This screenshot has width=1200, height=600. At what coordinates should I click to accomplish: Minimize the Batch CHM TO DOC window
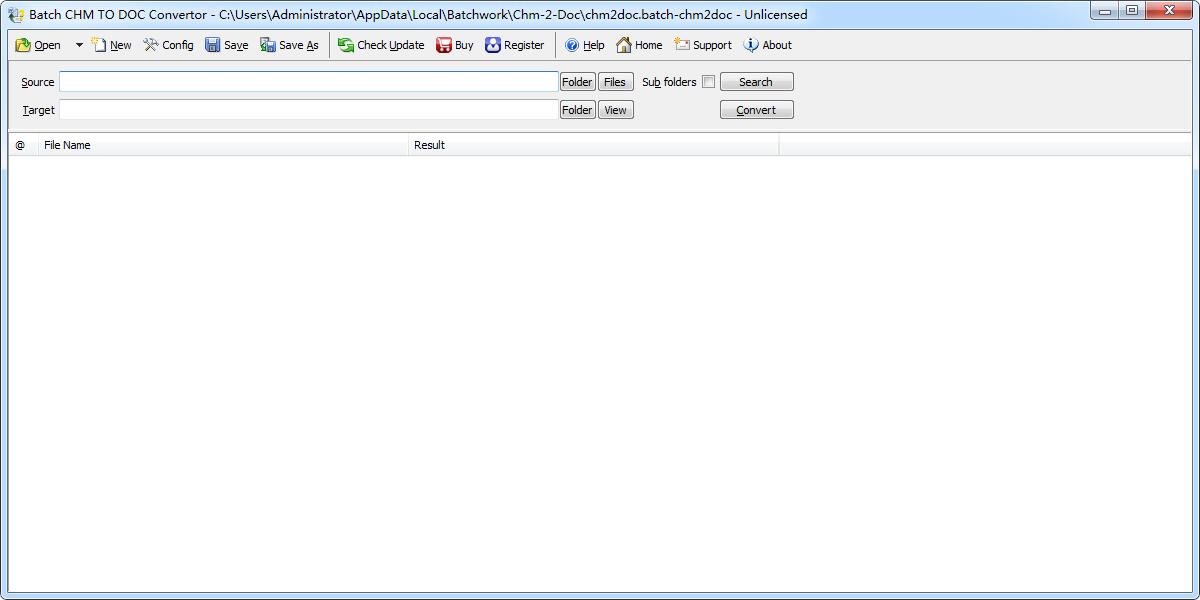point(1104,12)
